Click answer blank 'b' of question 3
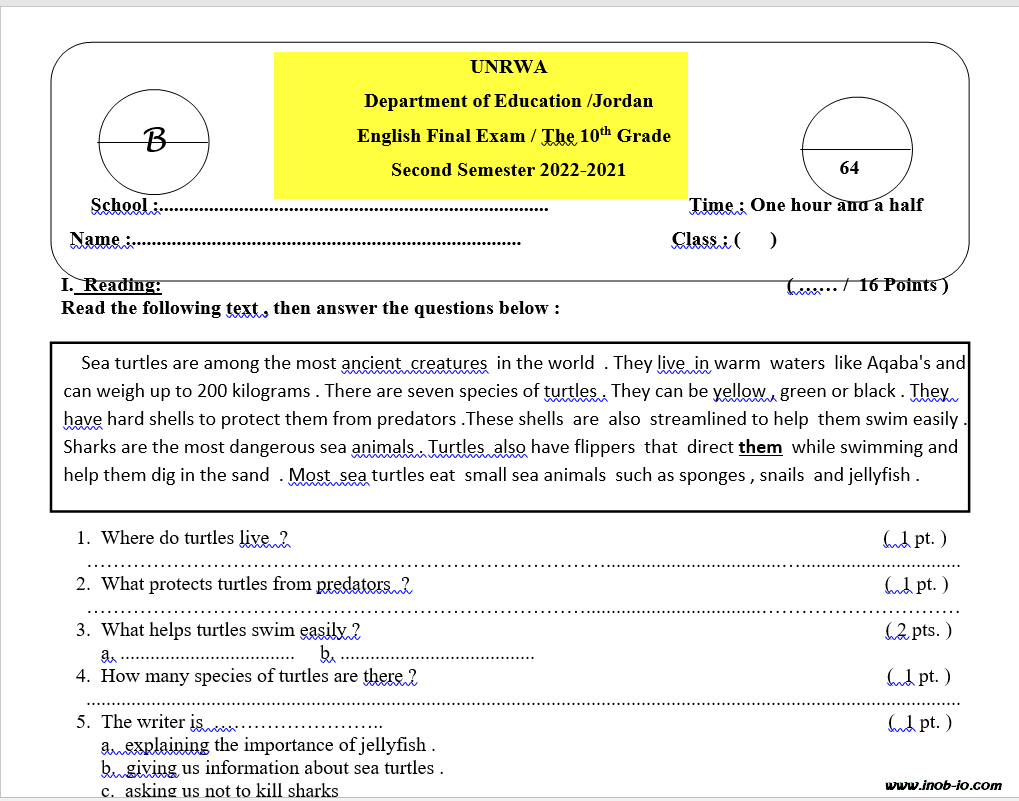This screenshot has width=1019, height=801. pyautogui.click(x=437, y=657)
